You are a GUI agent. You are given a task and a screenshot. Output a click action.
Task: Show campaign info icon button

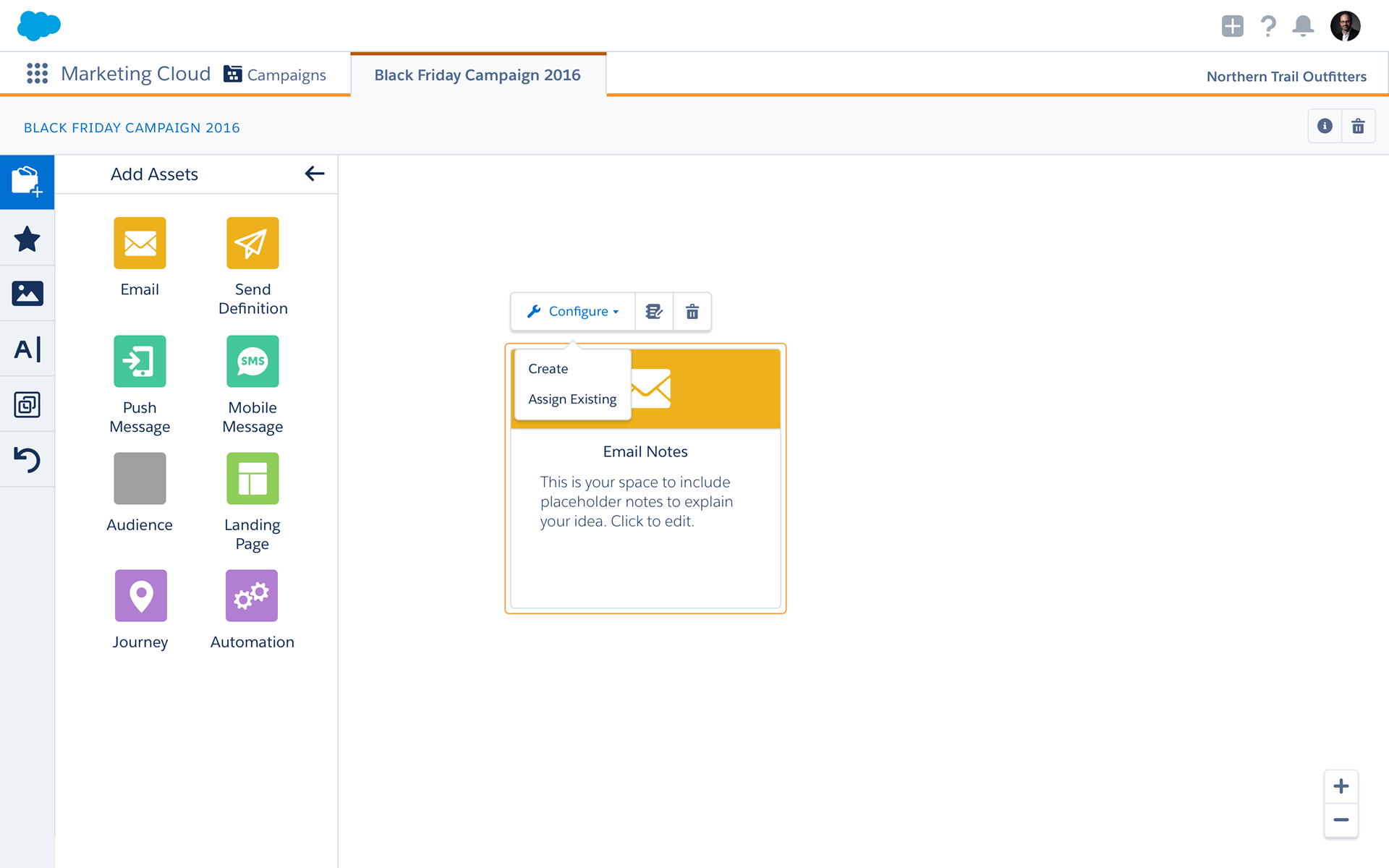(1325, 126)
